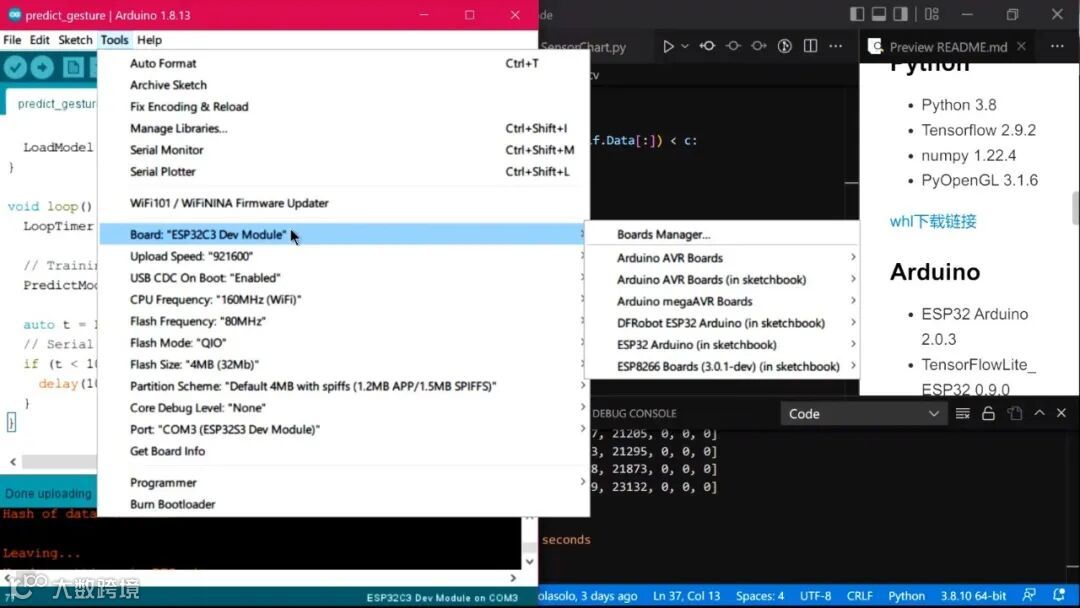Click the split editor right icon

(x=810, y=46)
